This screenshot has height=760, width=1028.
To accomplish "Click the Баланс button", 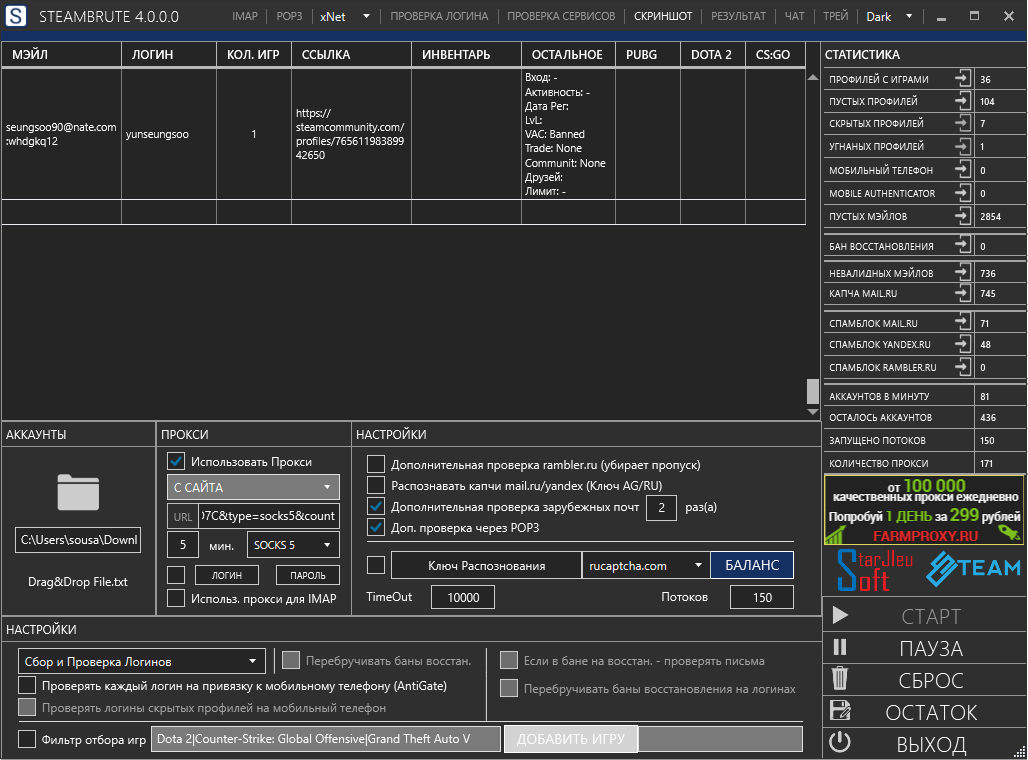I will tap(751, 565).
